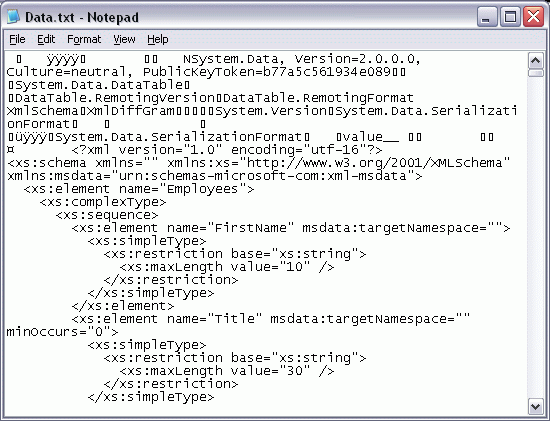Click the '<?xml version="1.0" encoding="utf-16"?>' line

[x=227, y=151]
